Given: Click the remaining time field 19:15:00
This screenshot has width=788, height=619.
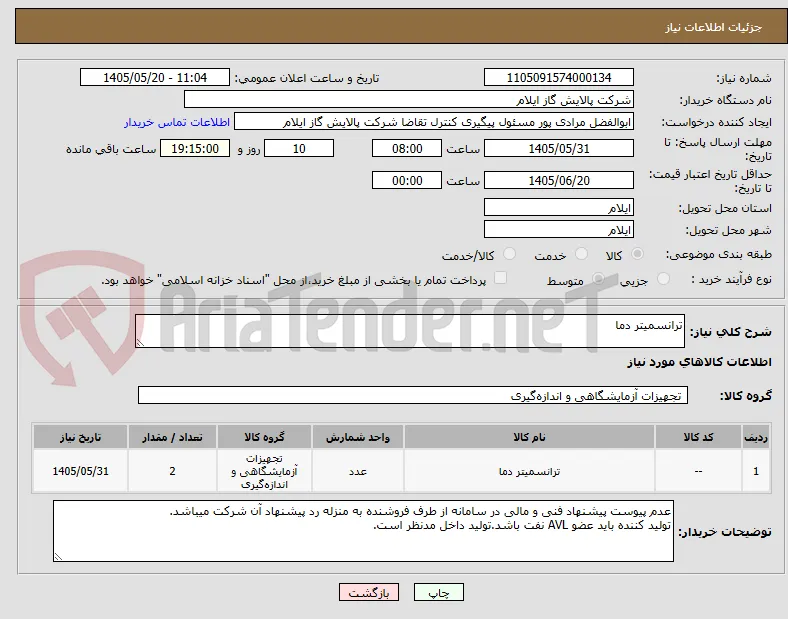Looking at the screenshot, I should (x=195, y=149).
